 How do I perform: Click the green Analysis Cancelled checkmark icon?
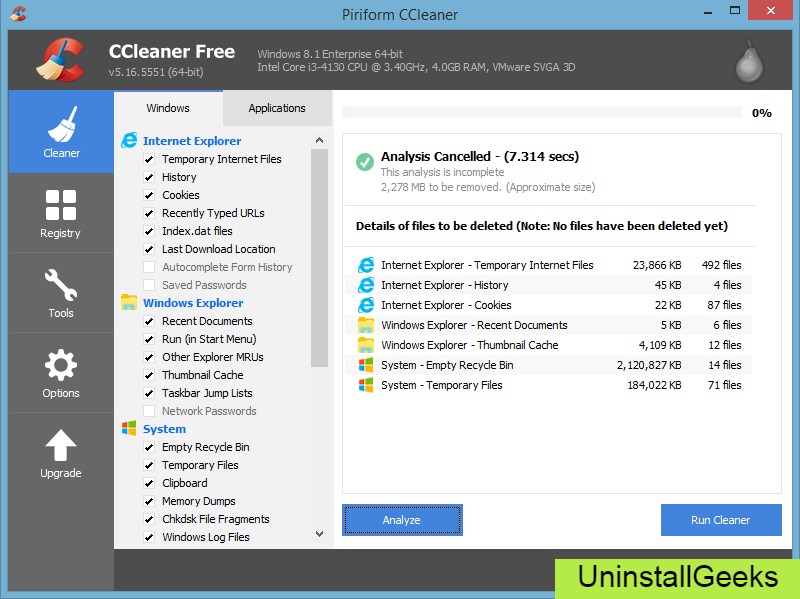click(x=365, y=162)
